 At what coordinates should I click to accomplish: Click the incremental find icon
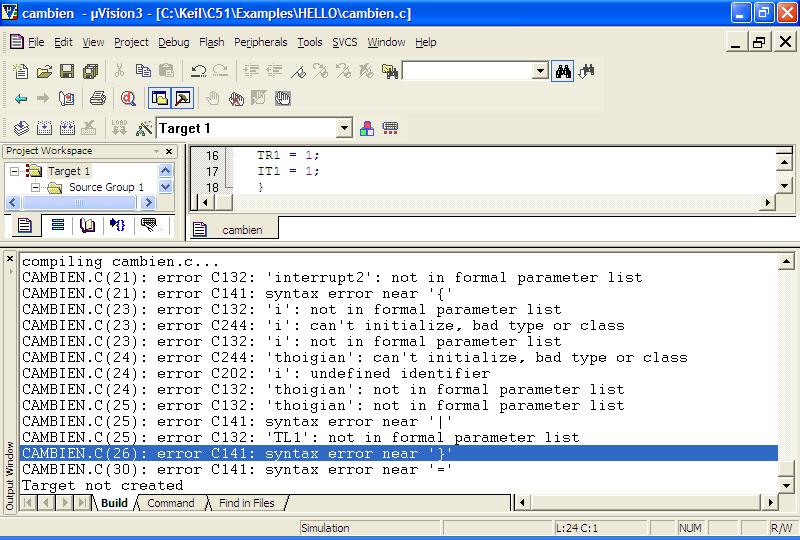(586, 71)
